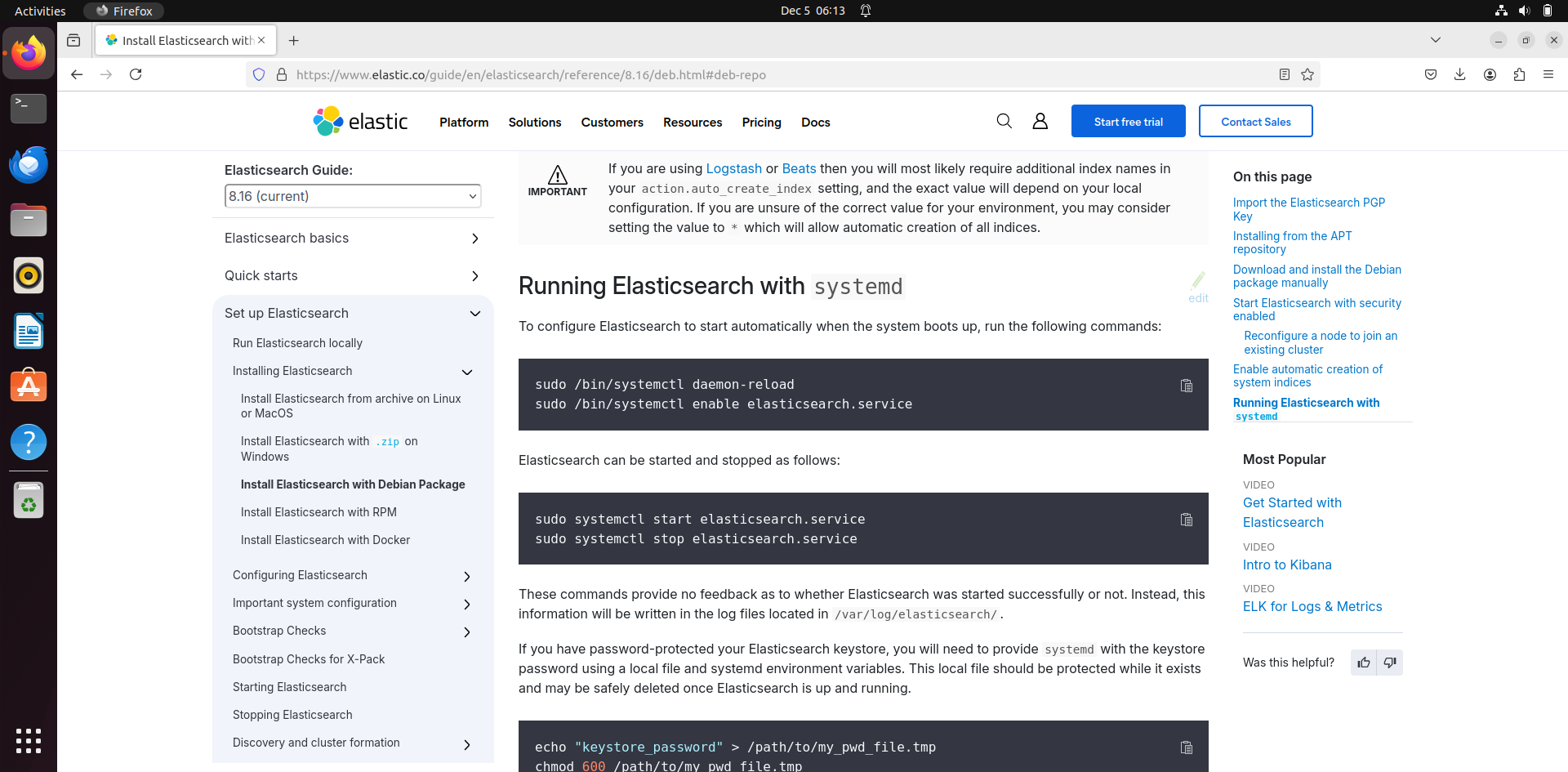Open Starting Elasticsearch page

pyautogui.click(x=289, y=687)
